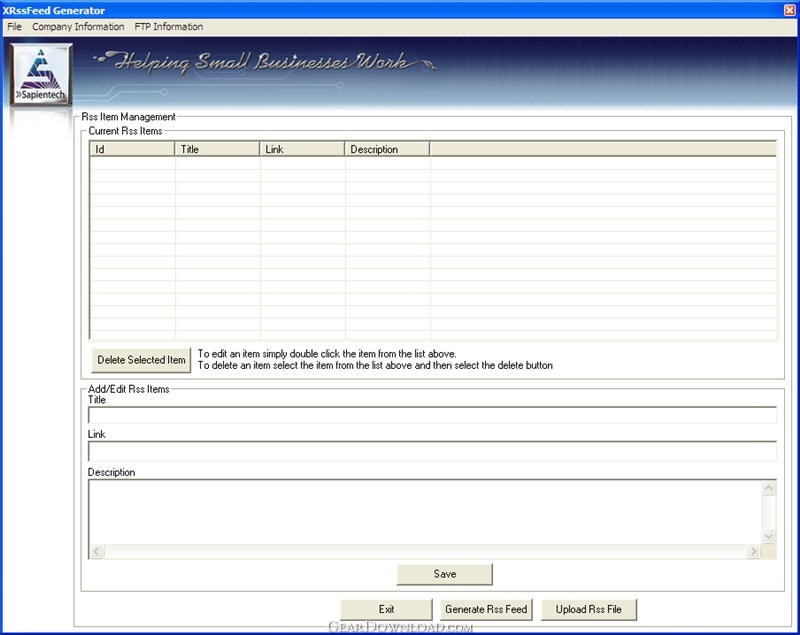Click the Description scrollbar down arrow
This screenshot has width=800, height=635.
coord(768,537)
